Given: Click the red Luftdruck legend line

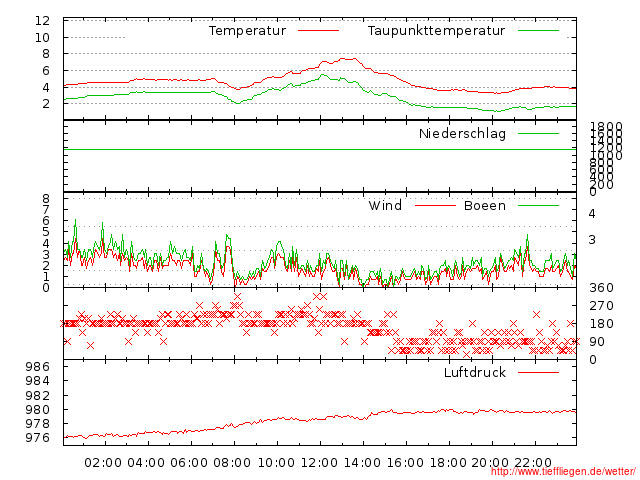Looking at the screenshot, I should 538,372.
